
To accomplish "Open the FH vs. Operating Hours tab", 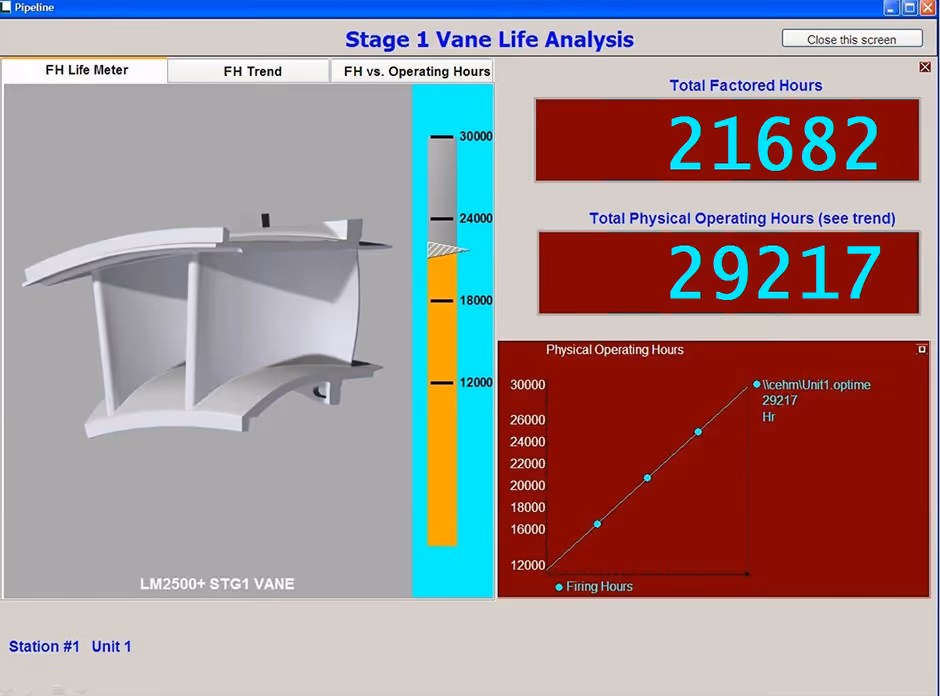I will (412, 71).
